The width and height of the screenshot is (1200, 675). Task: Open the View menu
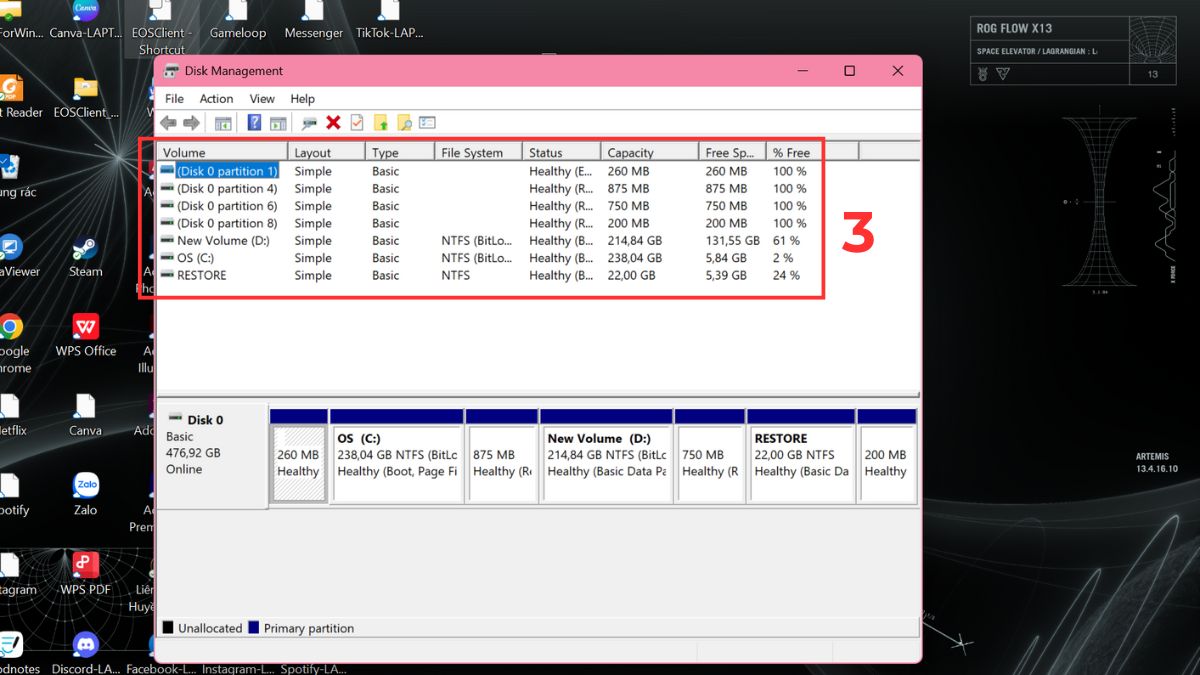click(x=262, y=99)
